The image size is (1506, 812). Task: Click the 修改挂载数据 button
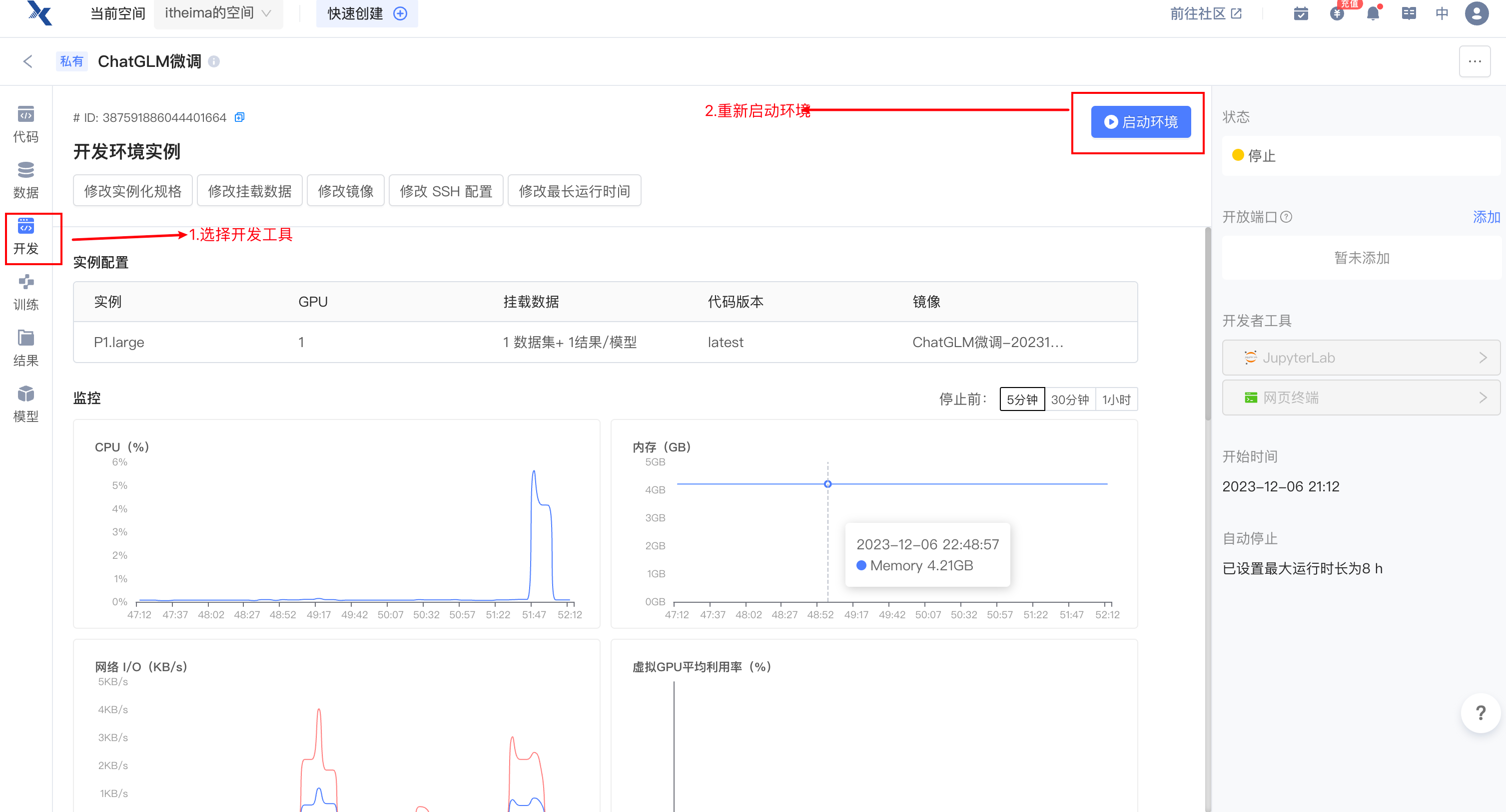250,191
